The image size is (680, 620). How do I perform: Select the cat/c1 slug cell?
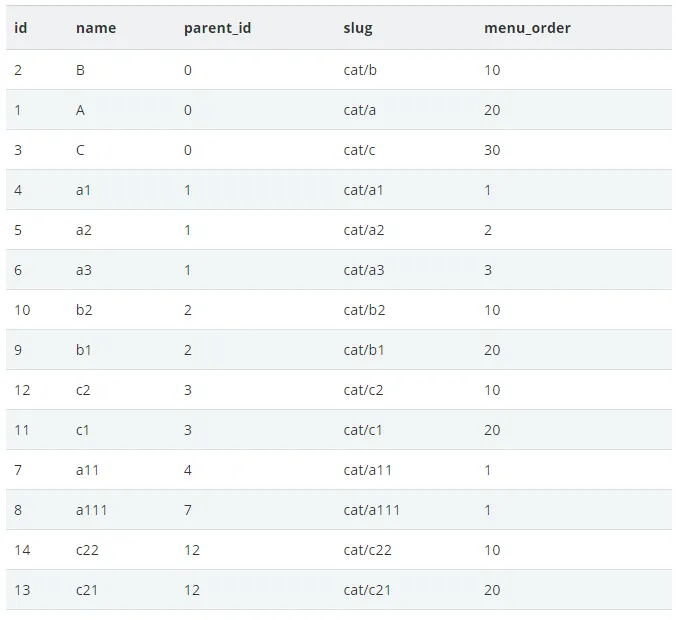(363, 430)
